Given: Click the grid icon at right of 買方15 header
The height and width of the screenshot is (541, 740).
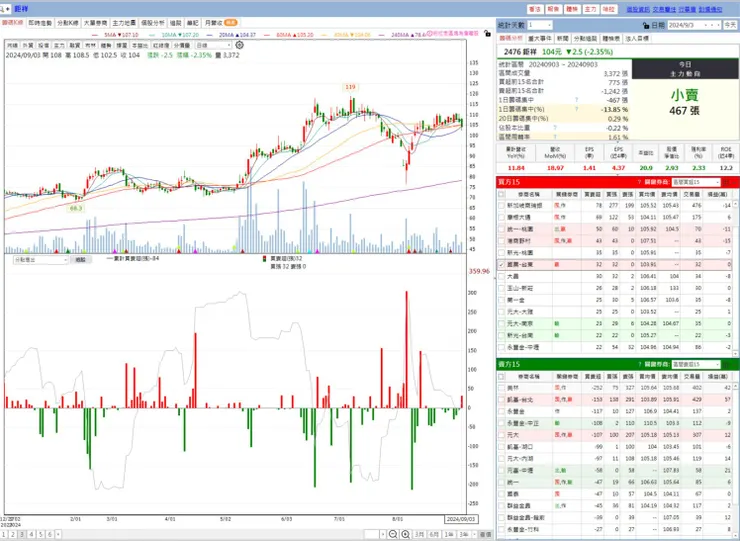Looking at the screenshot, I should tap(726, 182).
